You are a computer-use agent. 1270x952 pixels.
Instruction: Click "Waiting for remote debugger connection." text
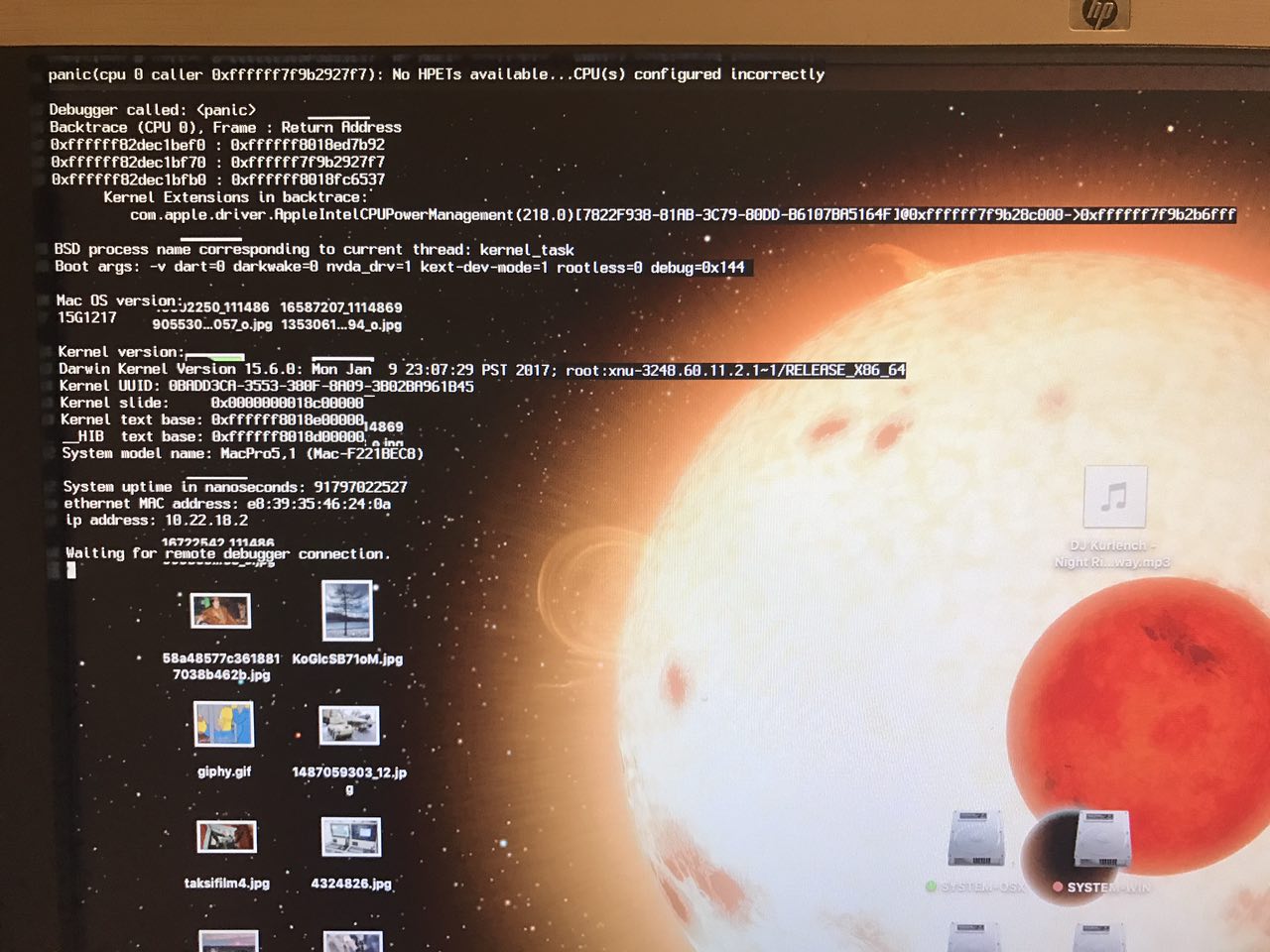(227, 553)
